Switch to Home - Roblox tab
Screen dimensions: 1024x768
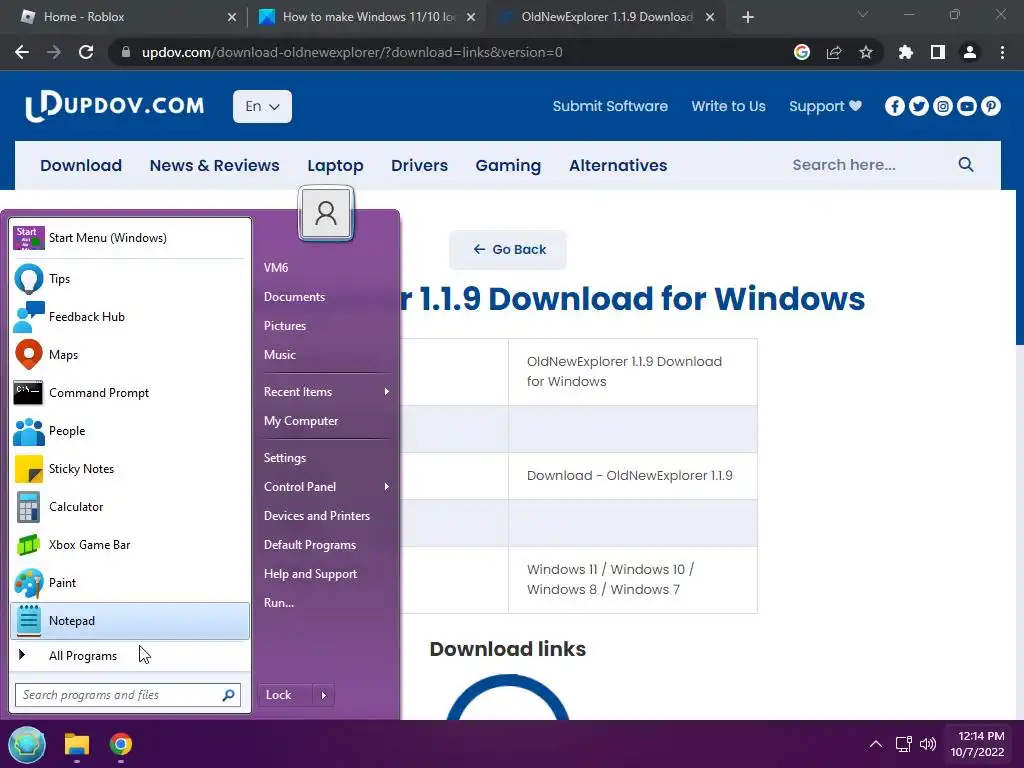coord(129,17)
